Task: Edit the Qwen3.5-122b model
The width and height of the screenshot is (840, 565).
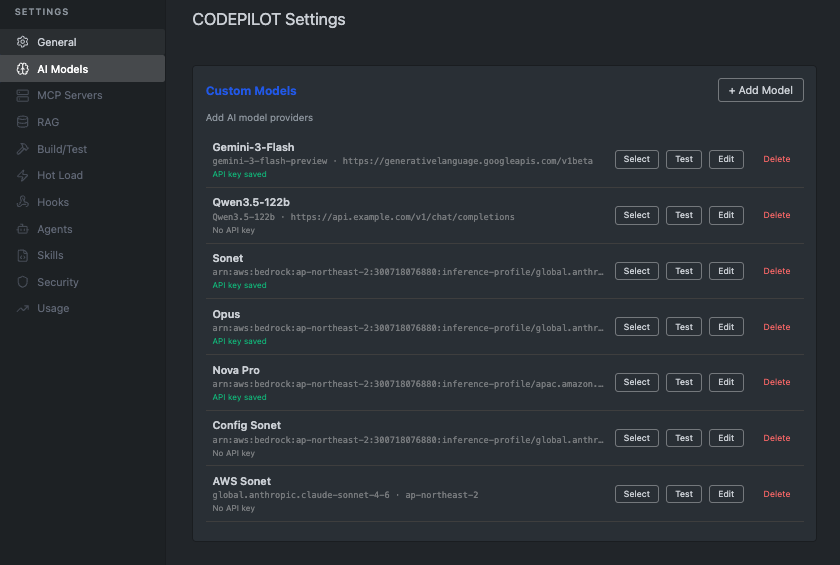Action: (726, 215)
